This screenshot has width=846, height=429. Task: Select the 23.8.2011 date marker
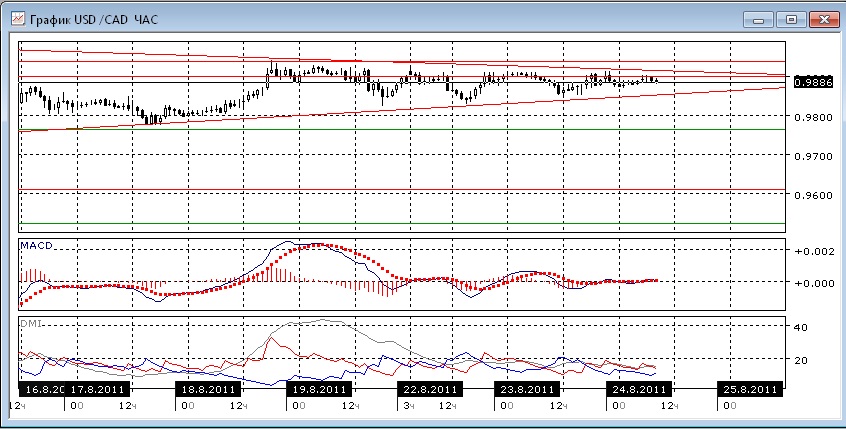click(527, 389)
